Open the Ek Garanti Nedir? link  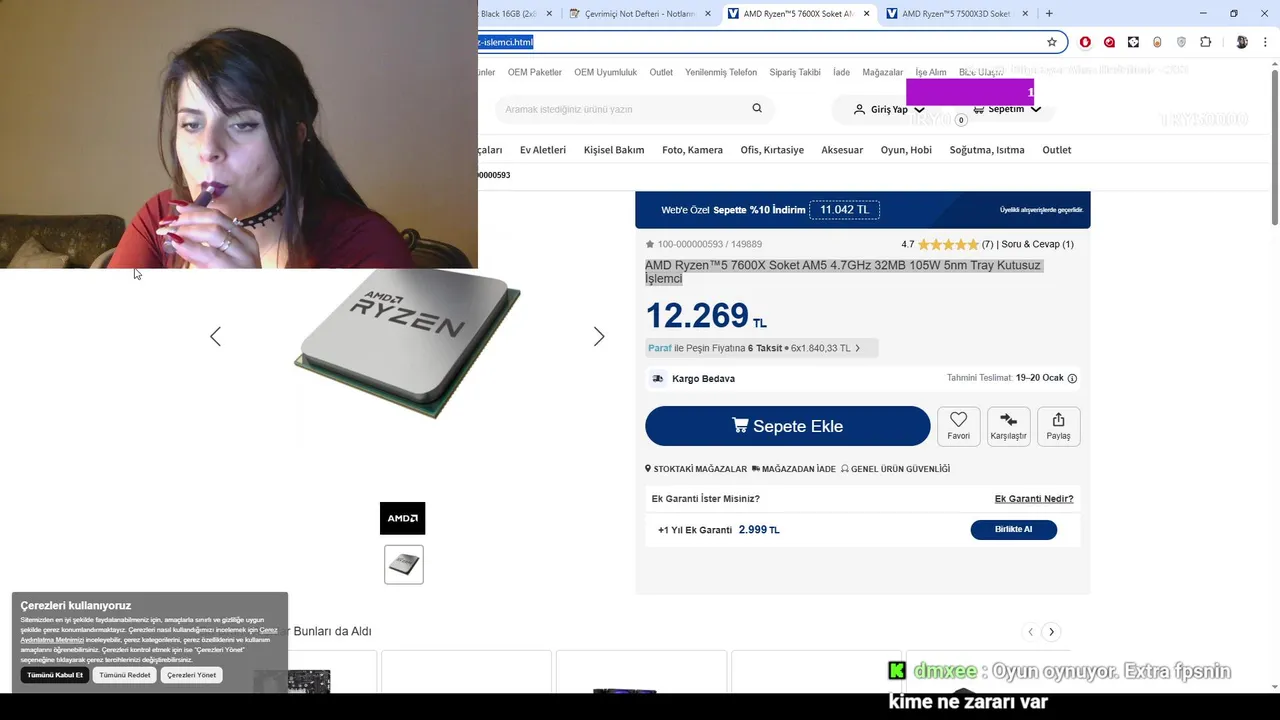(x=1034, y=498)
